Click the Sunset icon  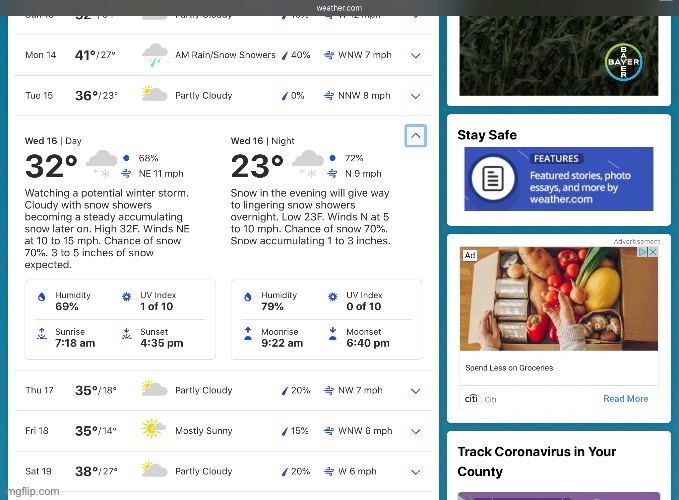coord(126,333)
